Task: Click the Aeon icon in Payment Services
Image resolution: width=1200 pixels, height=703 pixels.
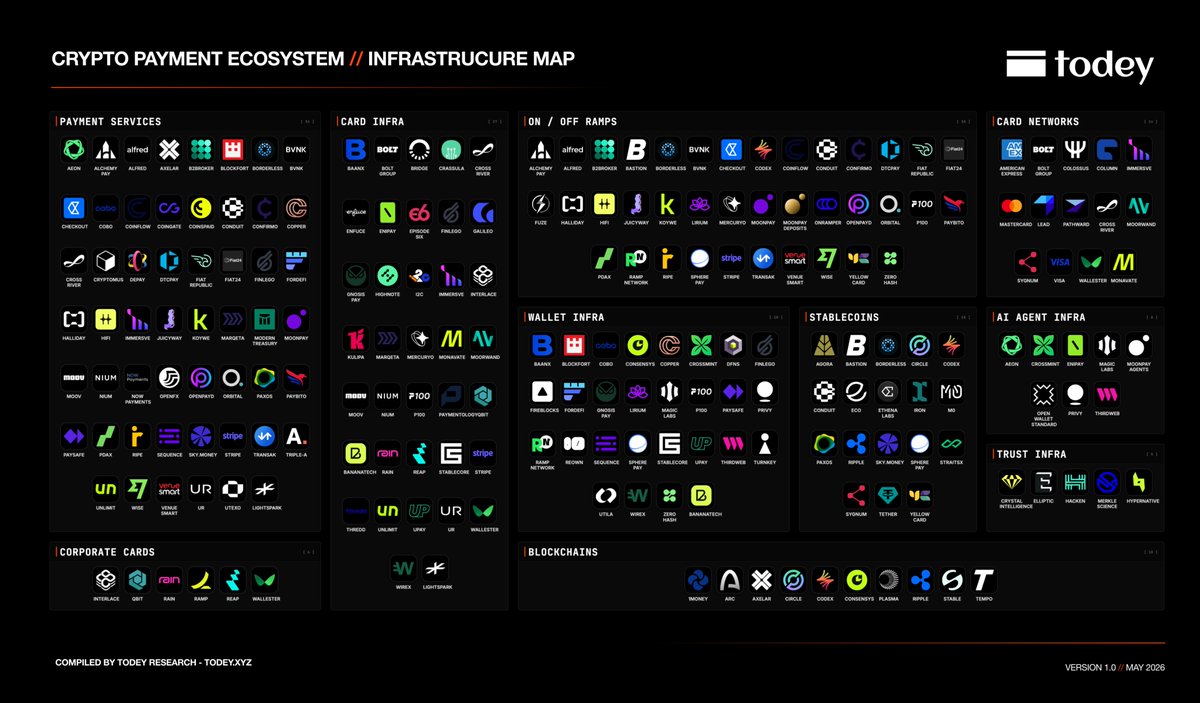Action: pos(74,150)
